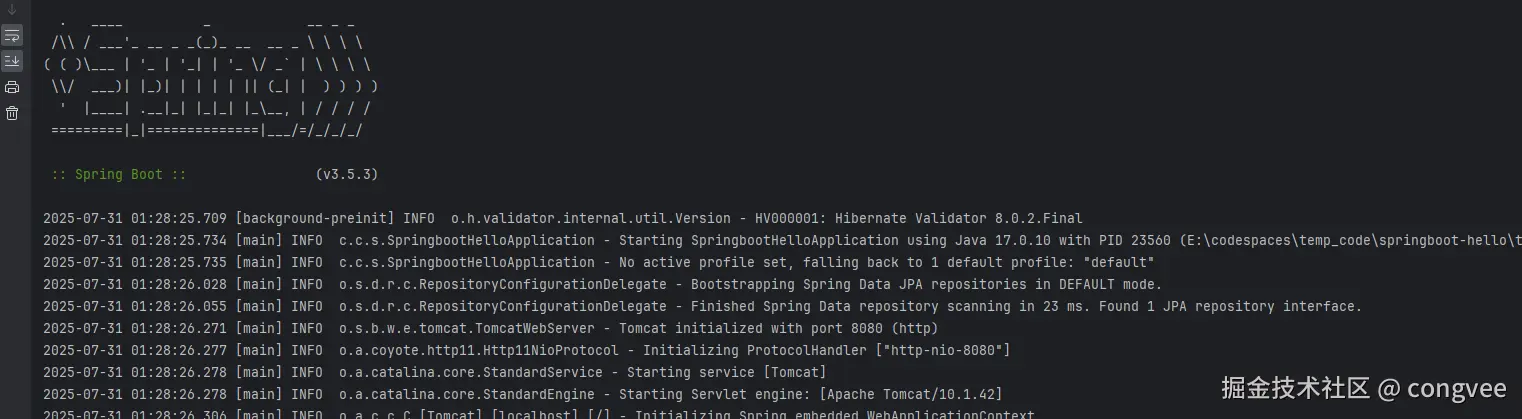Toggle the soft-wrap console icon
This screenshot has height=419, width=1522.
click(12, 35)
